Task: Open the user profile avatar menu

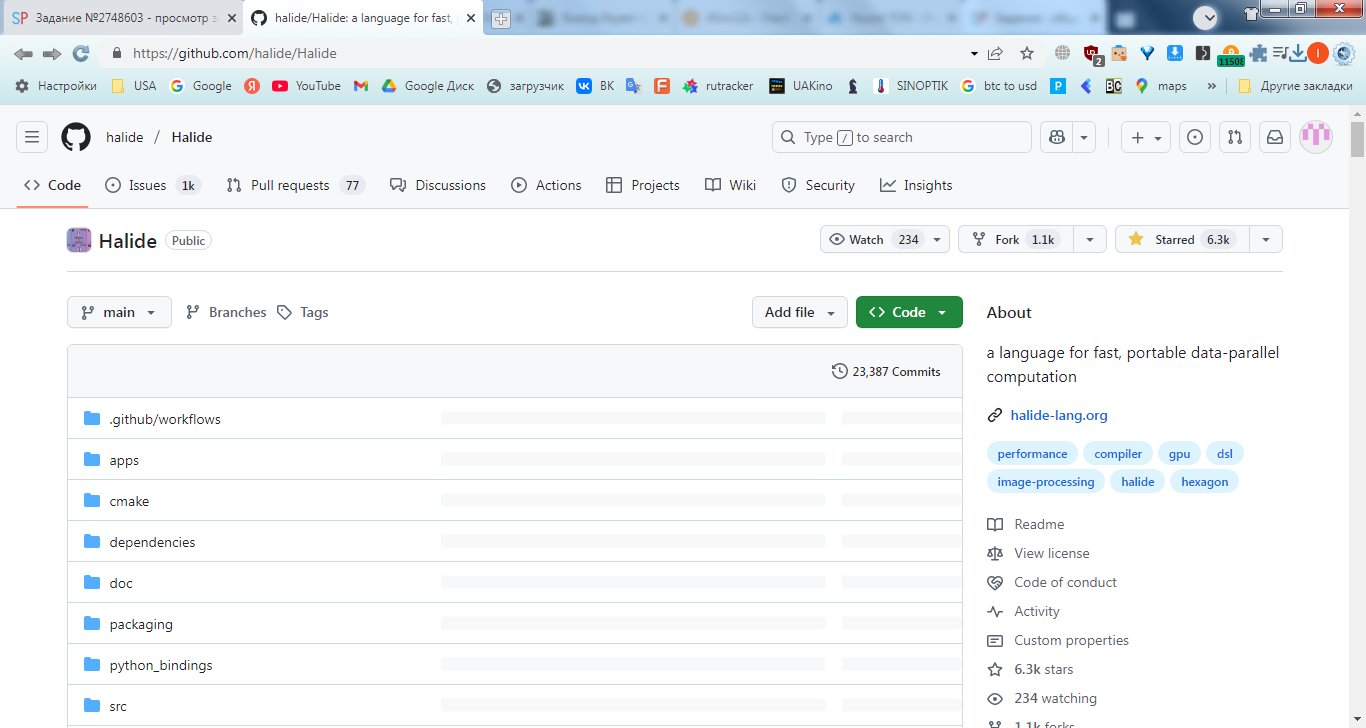Action: [x=1316, y=137]
